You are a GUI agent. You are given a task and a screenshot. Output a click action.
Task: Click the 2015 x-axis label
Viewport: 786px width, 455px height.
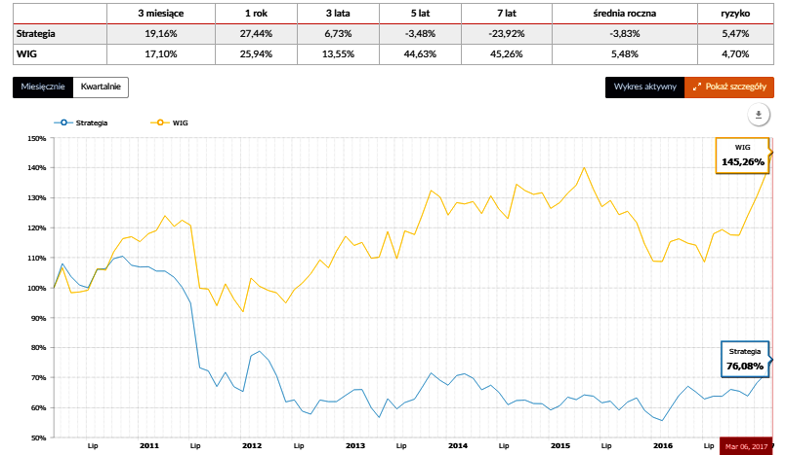click(560, 445)
